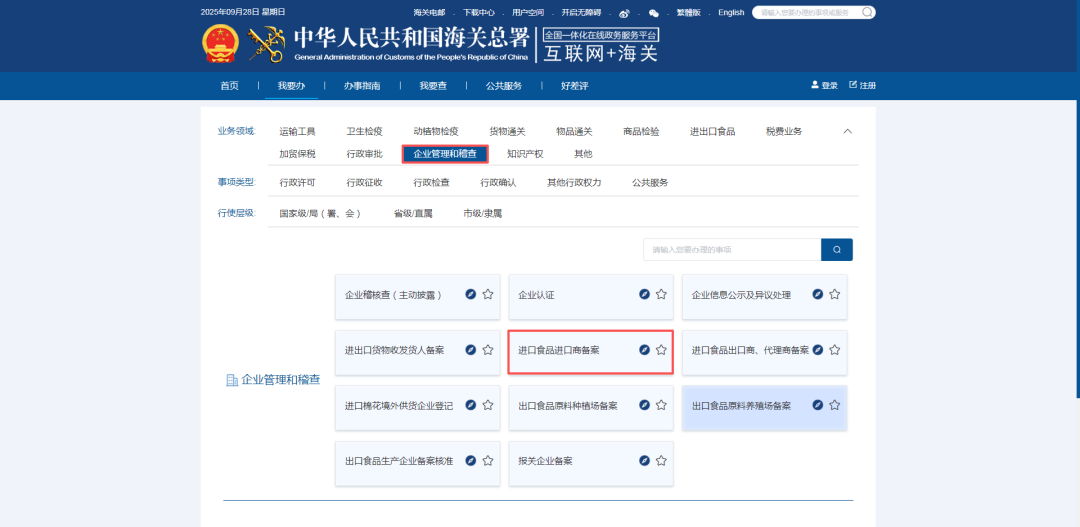Collapse the 业务领域 category list chevron
1080x527 pixels.
(847, 131)
